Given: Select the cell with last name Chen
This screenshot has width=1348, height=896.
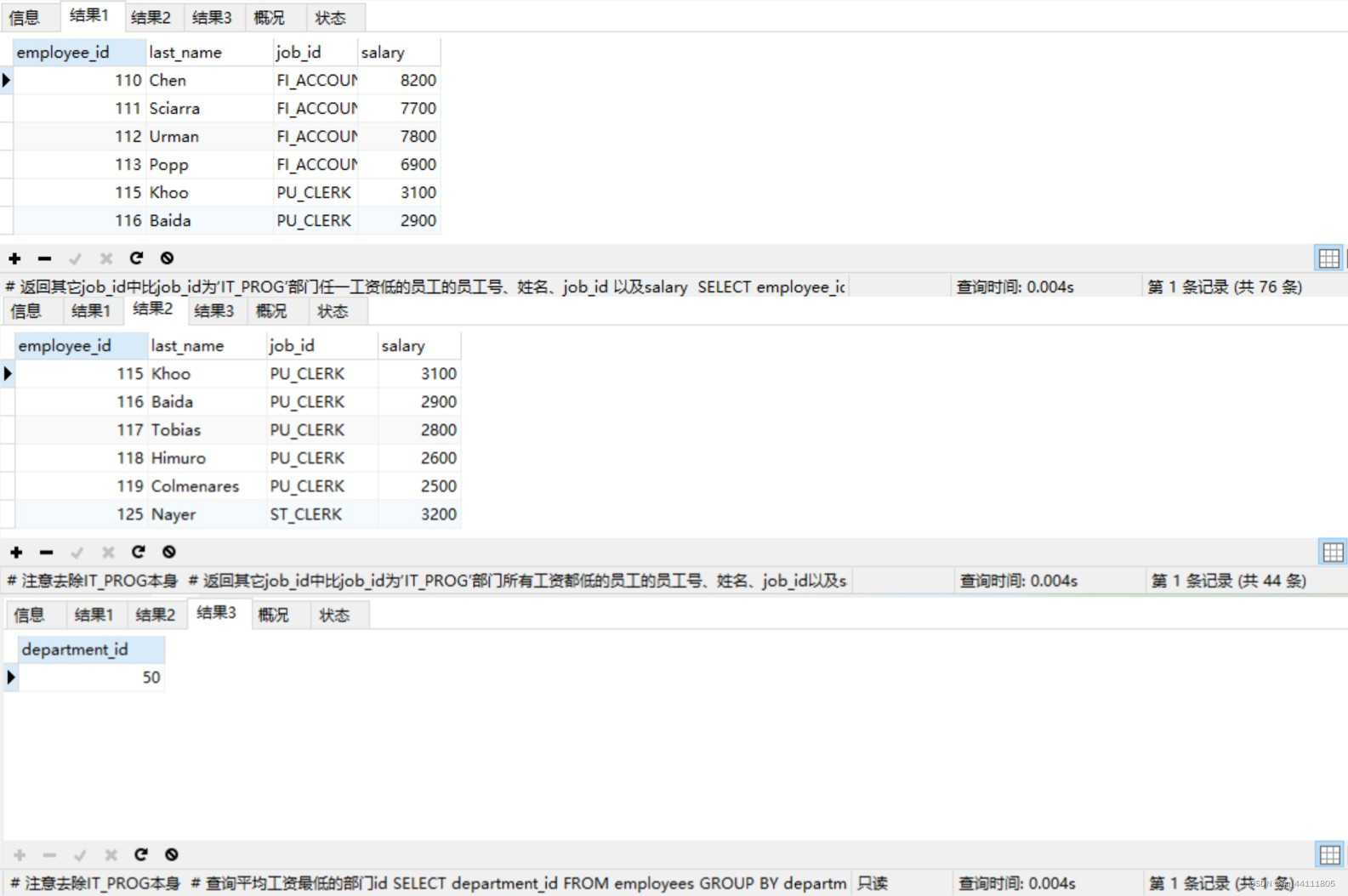Looking at the screenshot, I should point(210,80).
